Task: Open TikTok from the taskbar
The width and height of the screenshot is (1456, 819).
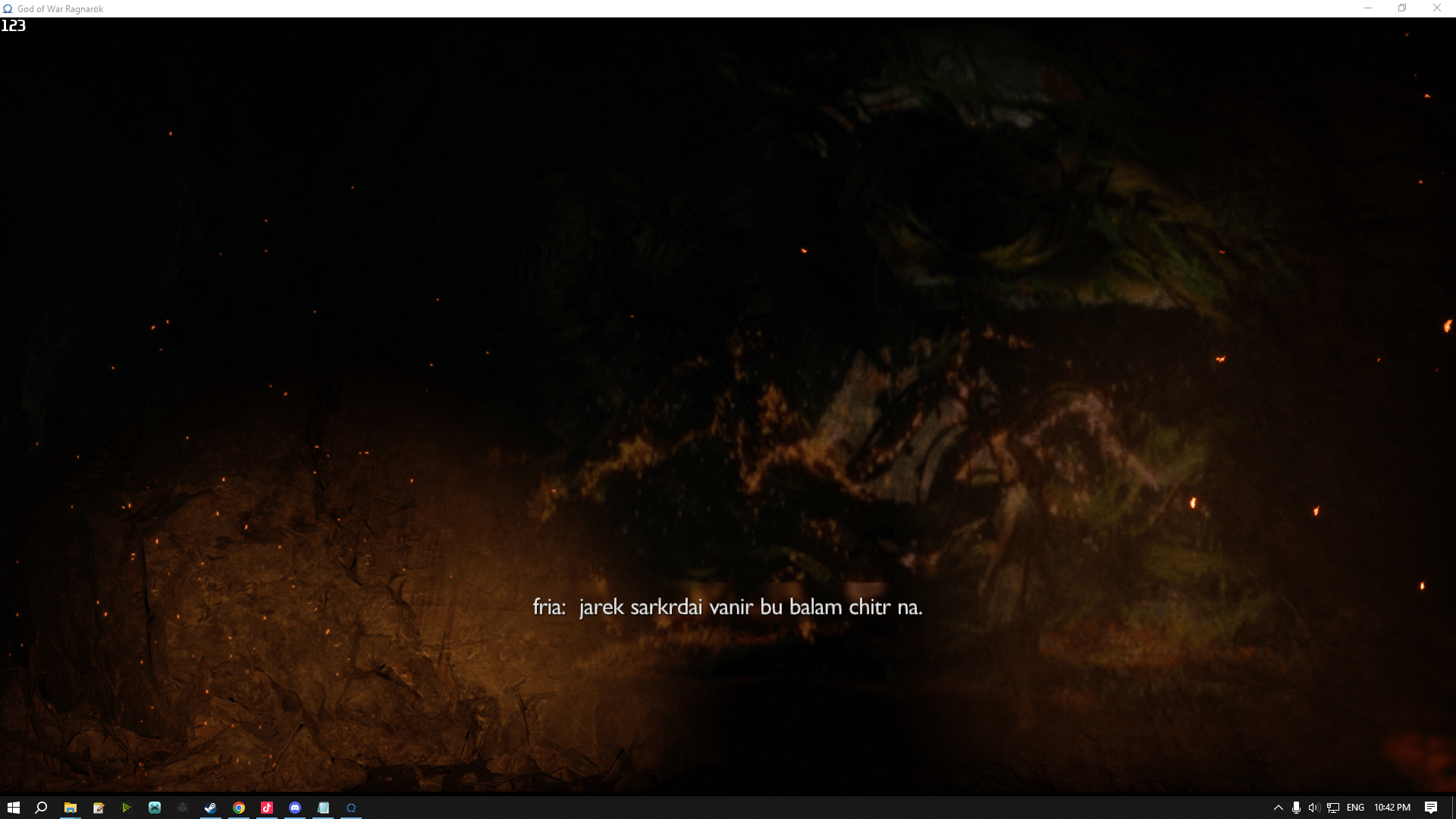Action: [x=266, y=808]
